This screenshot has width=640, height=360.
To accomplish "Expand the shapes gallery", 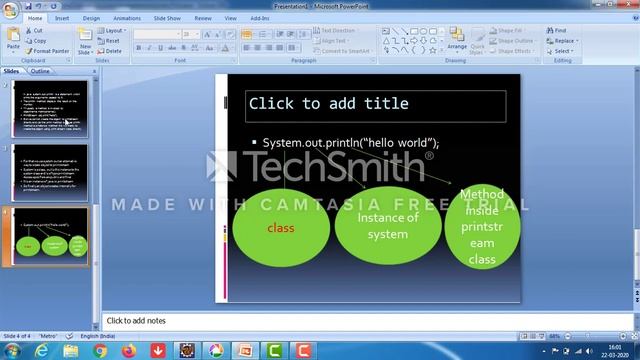I will (x=442, y=51).
